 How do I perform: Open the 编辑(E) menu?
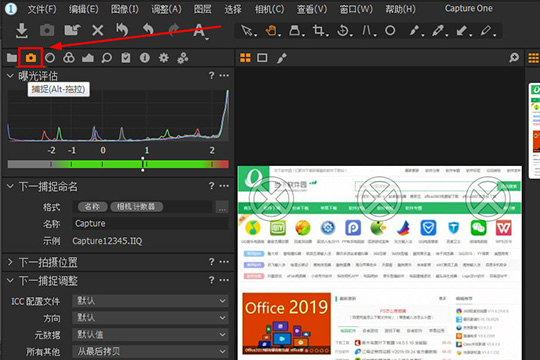[83, 9]
